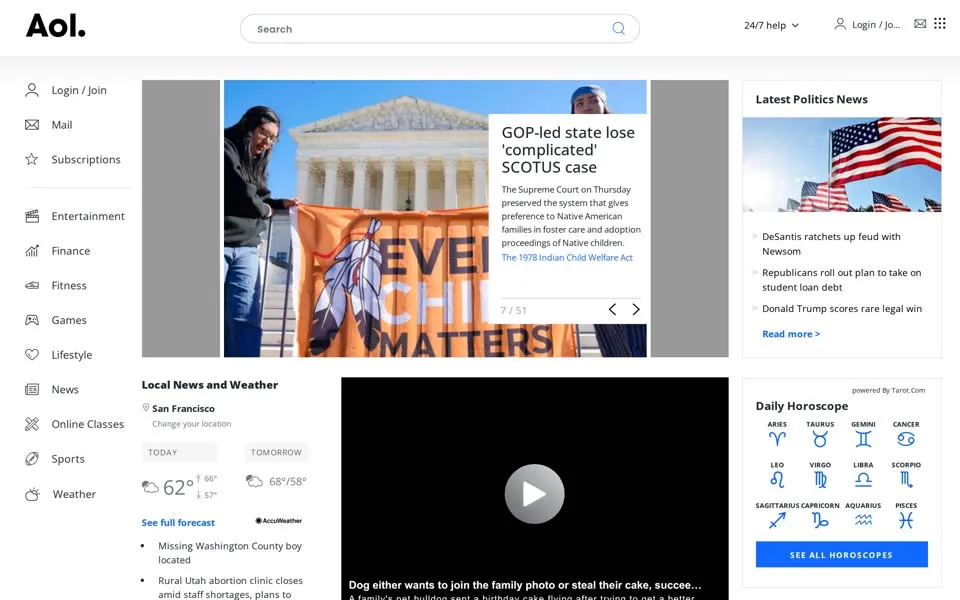Click the Virgo horoscope icon
This screenshot has width=960, height=600.
pos(820,479)
